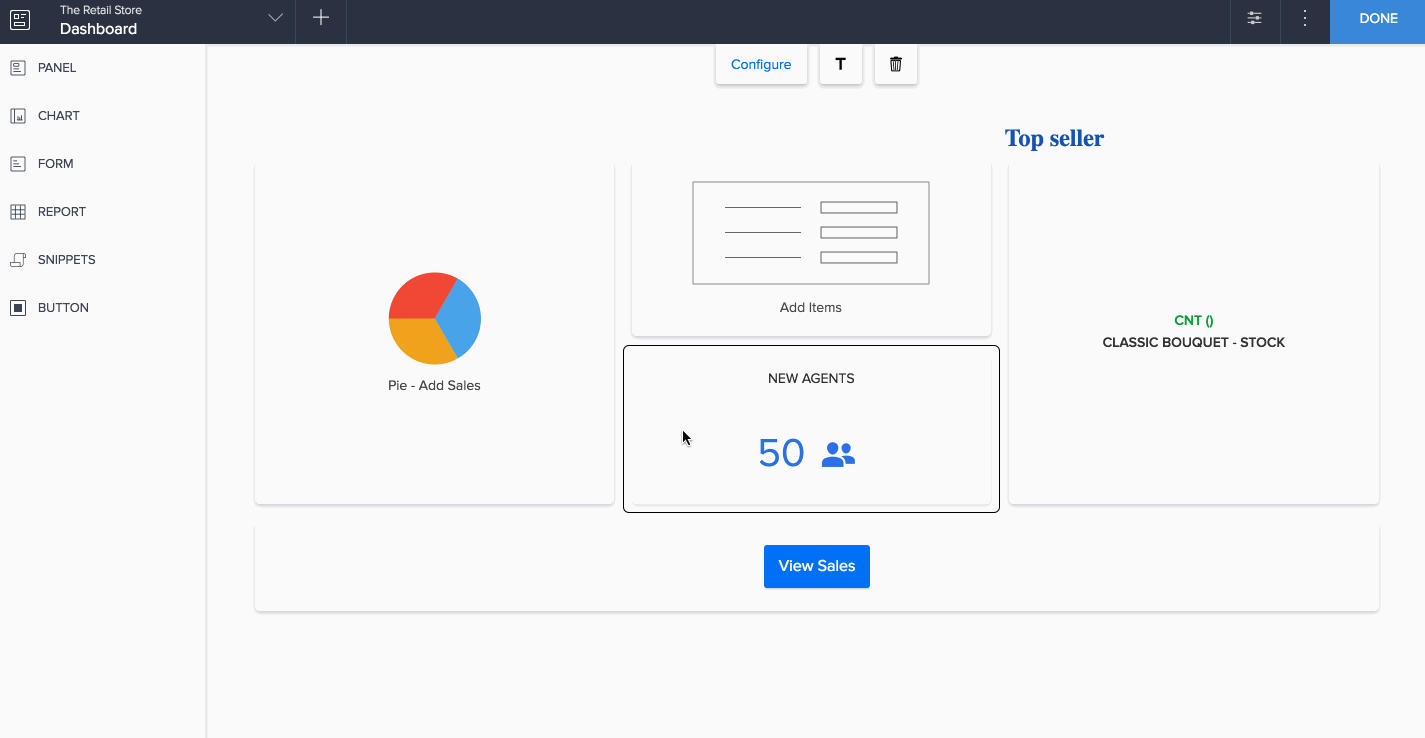Open the settings sliders icon in header
This screenshot has height=738, width=1425.
[1254, 19]
